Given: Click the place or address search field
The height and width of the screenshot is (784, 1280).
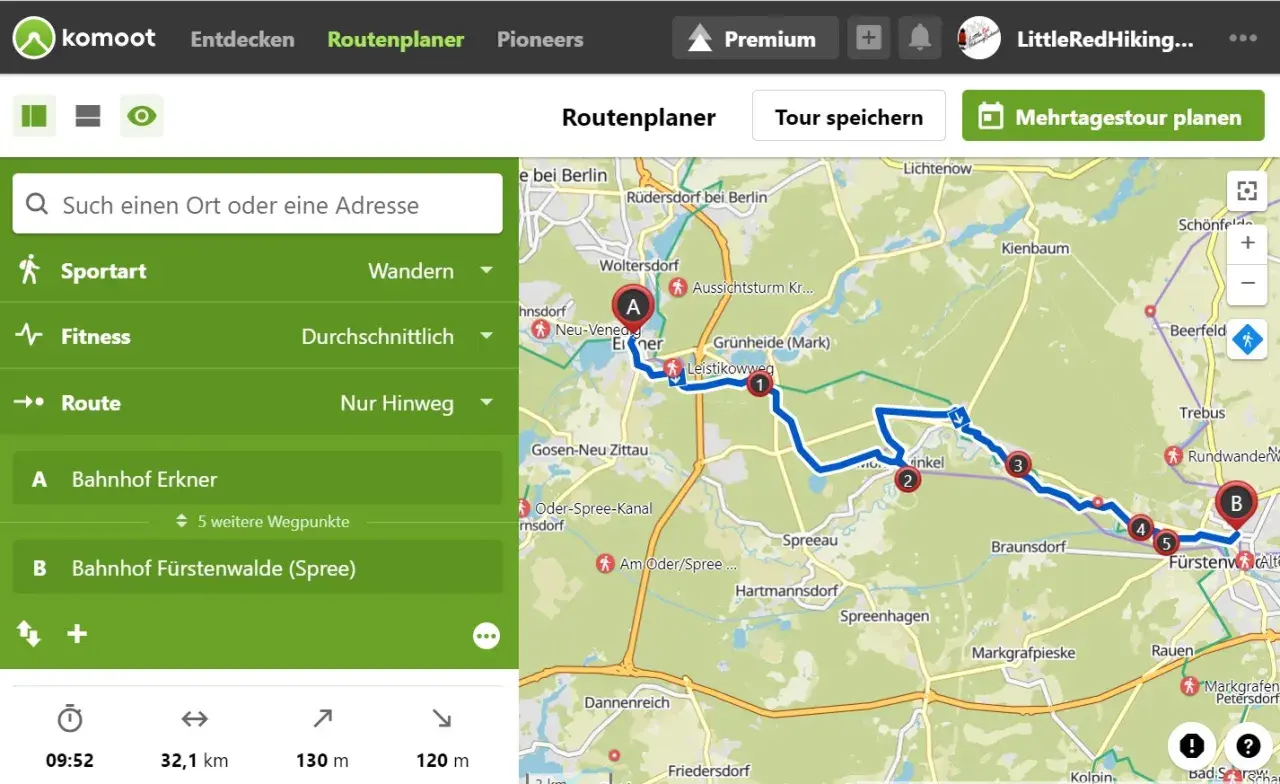Looking at the screenshot, I should click(x=257, y=204).
